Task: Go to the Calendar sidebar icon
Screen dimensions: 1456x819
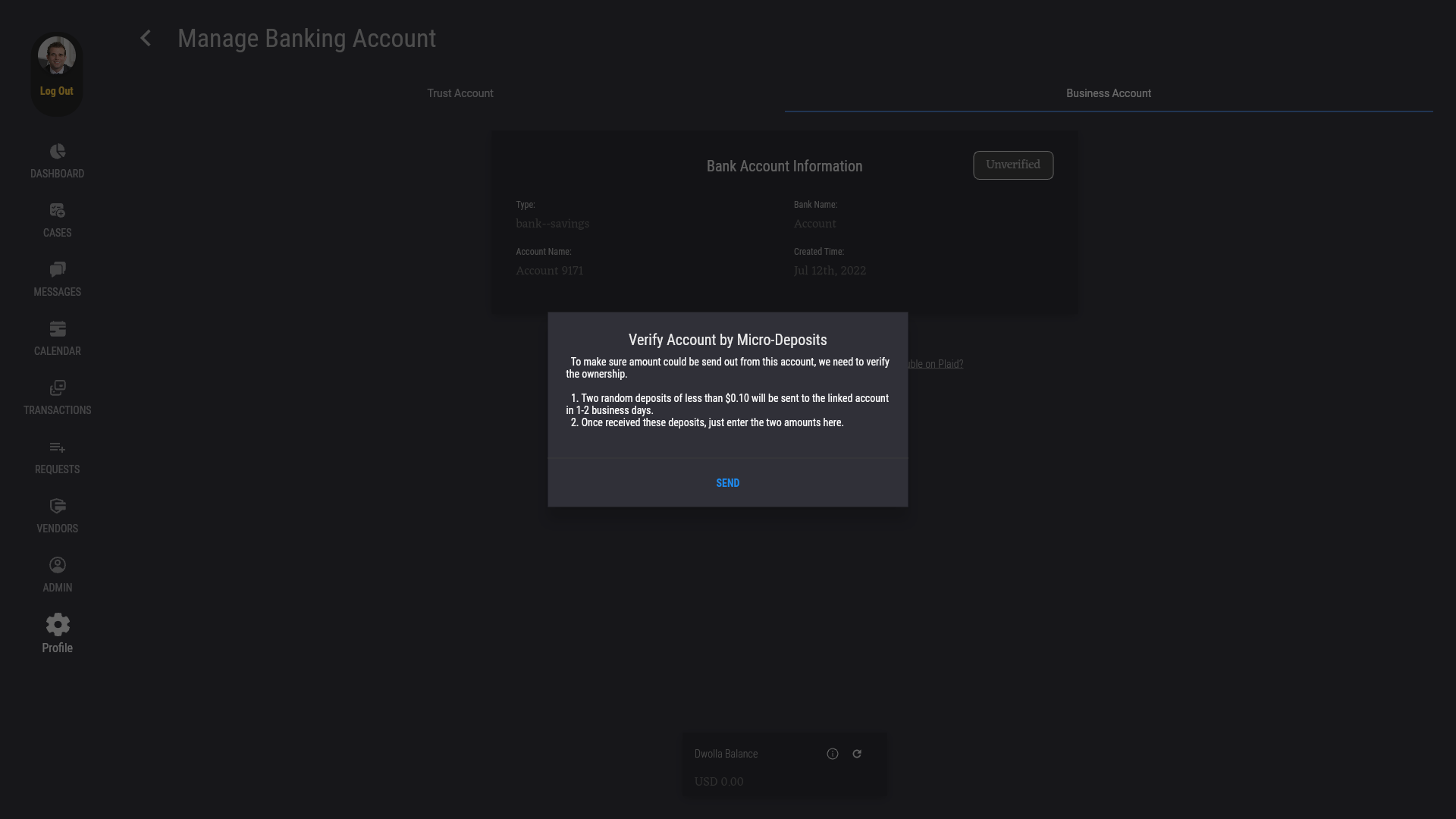Action: pyautogui.click(x=58, y=329)
